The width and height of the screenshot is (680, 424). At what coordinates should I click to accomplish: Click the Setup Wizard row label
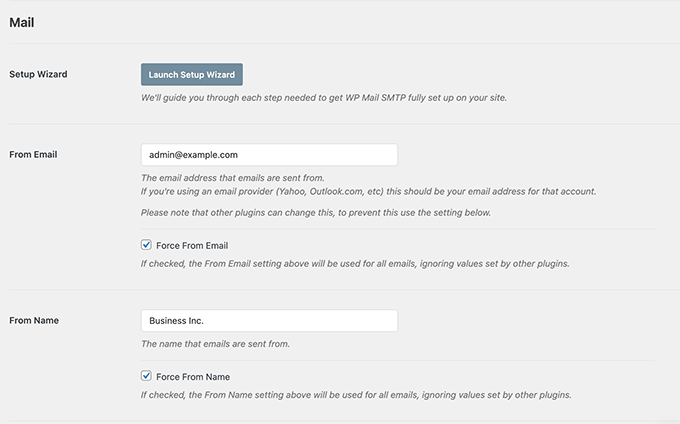pyautogui.click(x=38, y=74)
